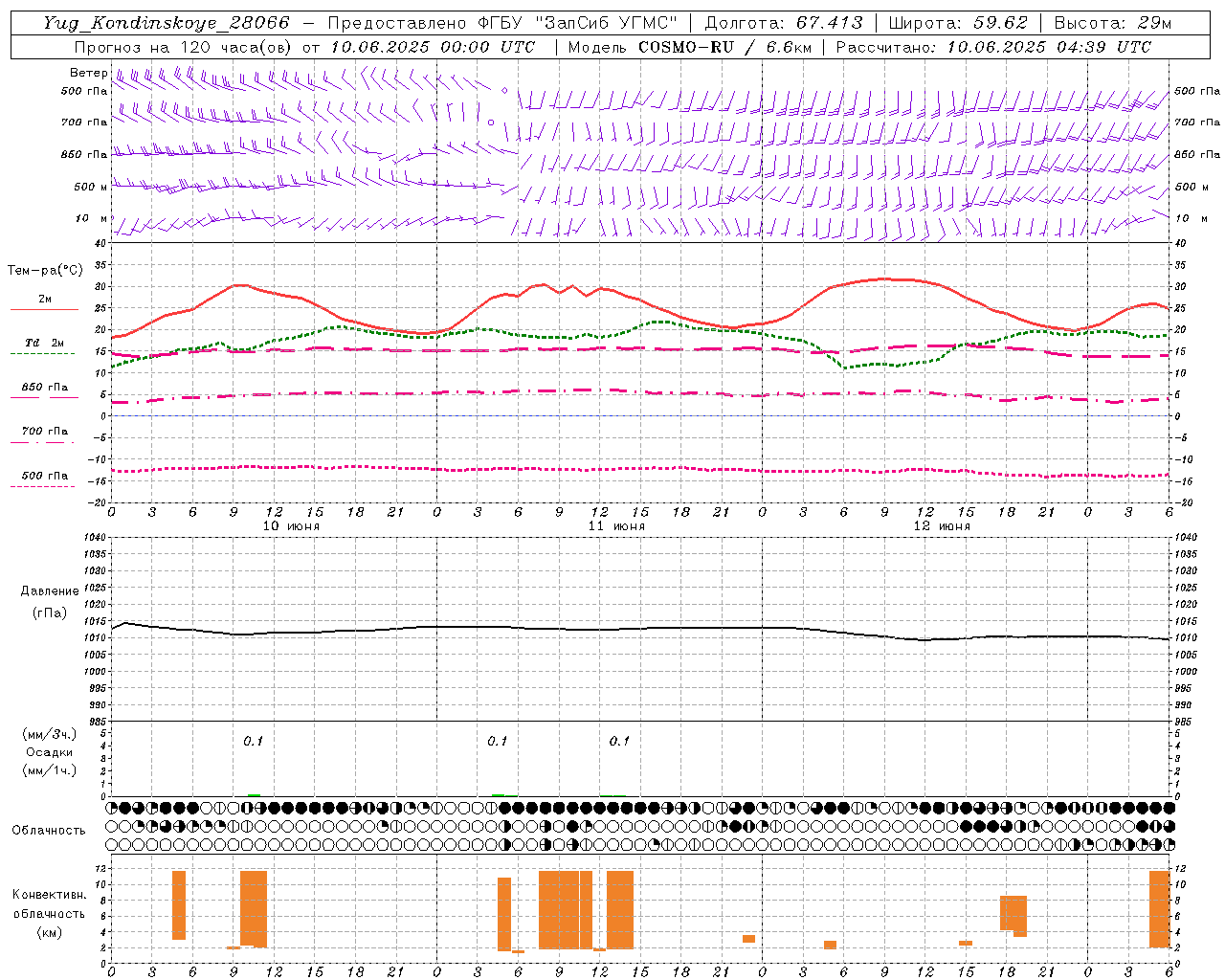The height and width of the screenshot is (980, 1225).
Task: Click the Конвективн. panel label
Action: pyautogui.click(x=50, y=895)
